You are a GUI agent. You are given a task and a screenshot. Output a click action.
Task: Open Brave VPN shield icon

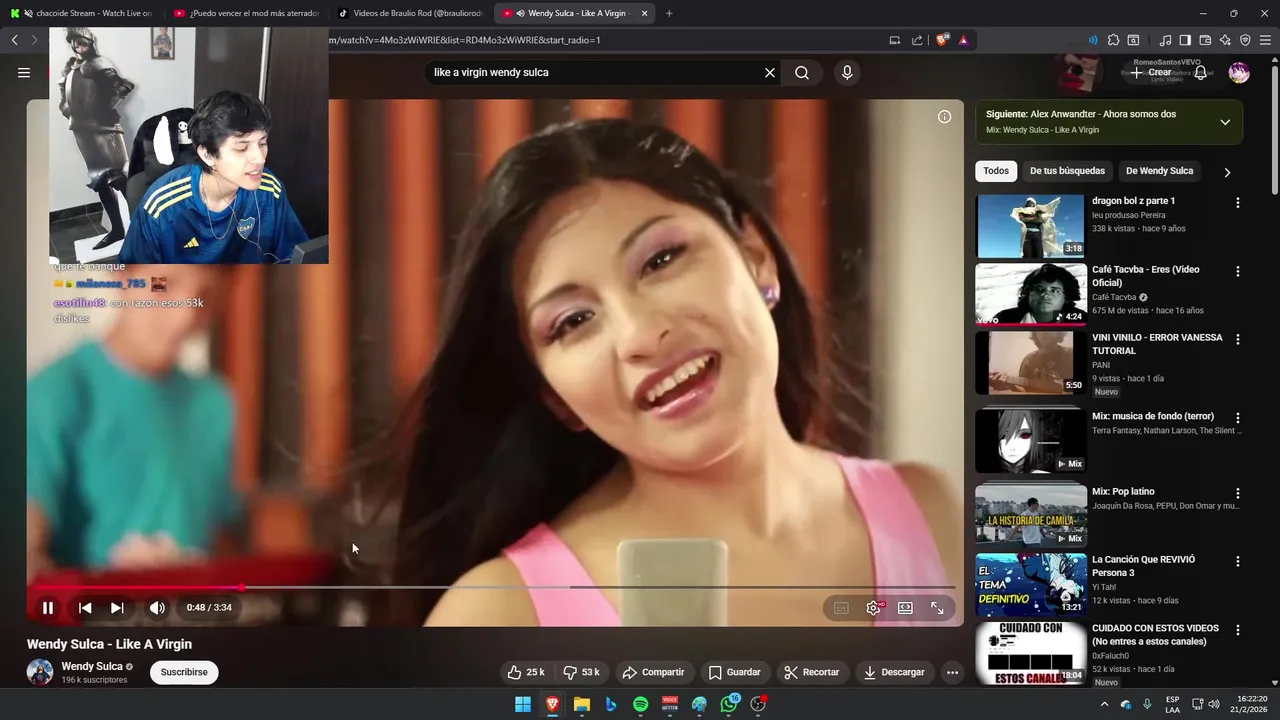tap(1245, 40)
